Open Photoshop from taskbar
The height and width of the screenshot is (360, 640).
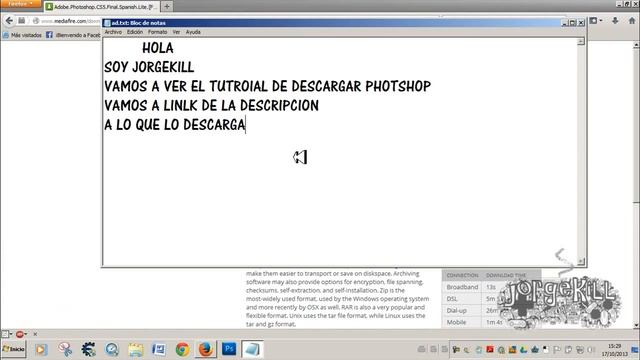tap(229, 349)
